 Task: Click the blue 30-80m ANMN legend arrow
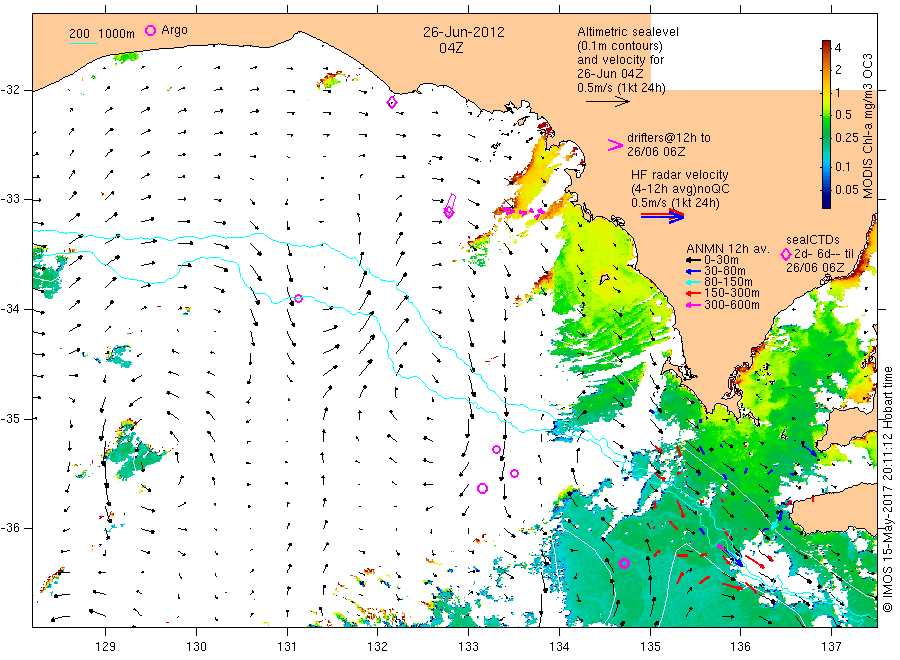693,271
